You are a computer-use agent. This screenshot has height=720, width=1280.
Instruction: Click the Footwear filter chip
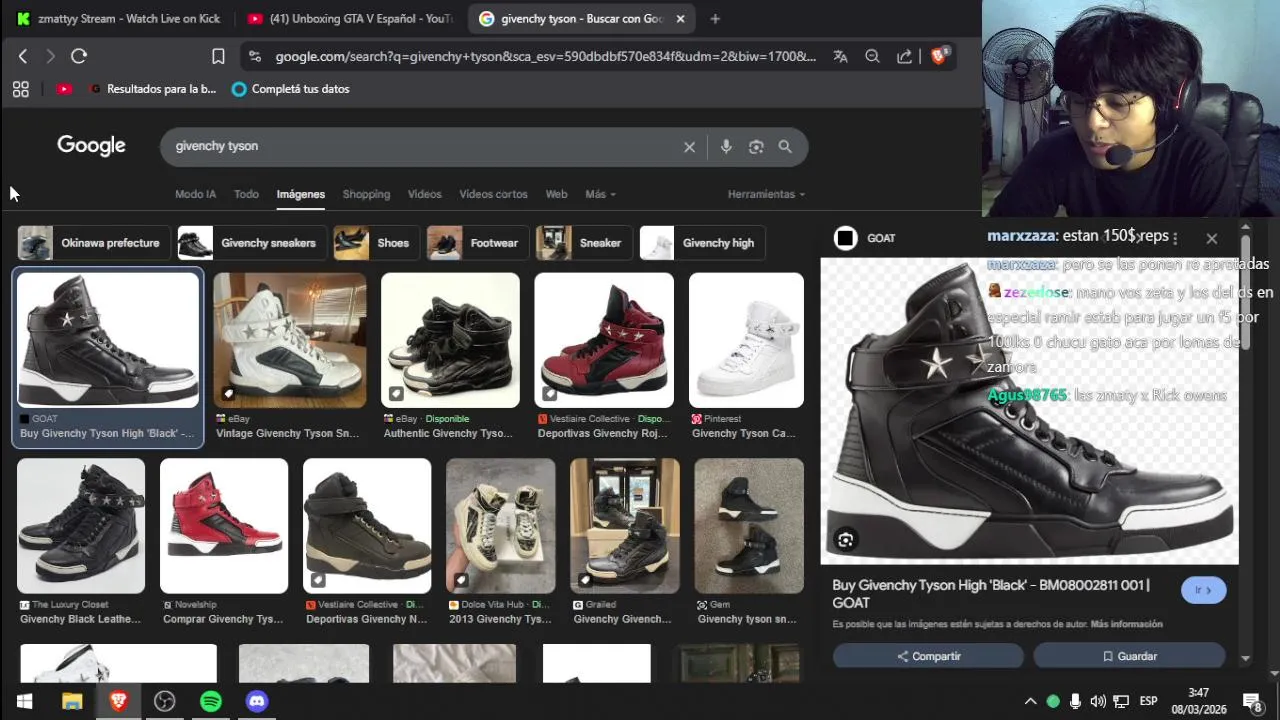coord(476,243)
